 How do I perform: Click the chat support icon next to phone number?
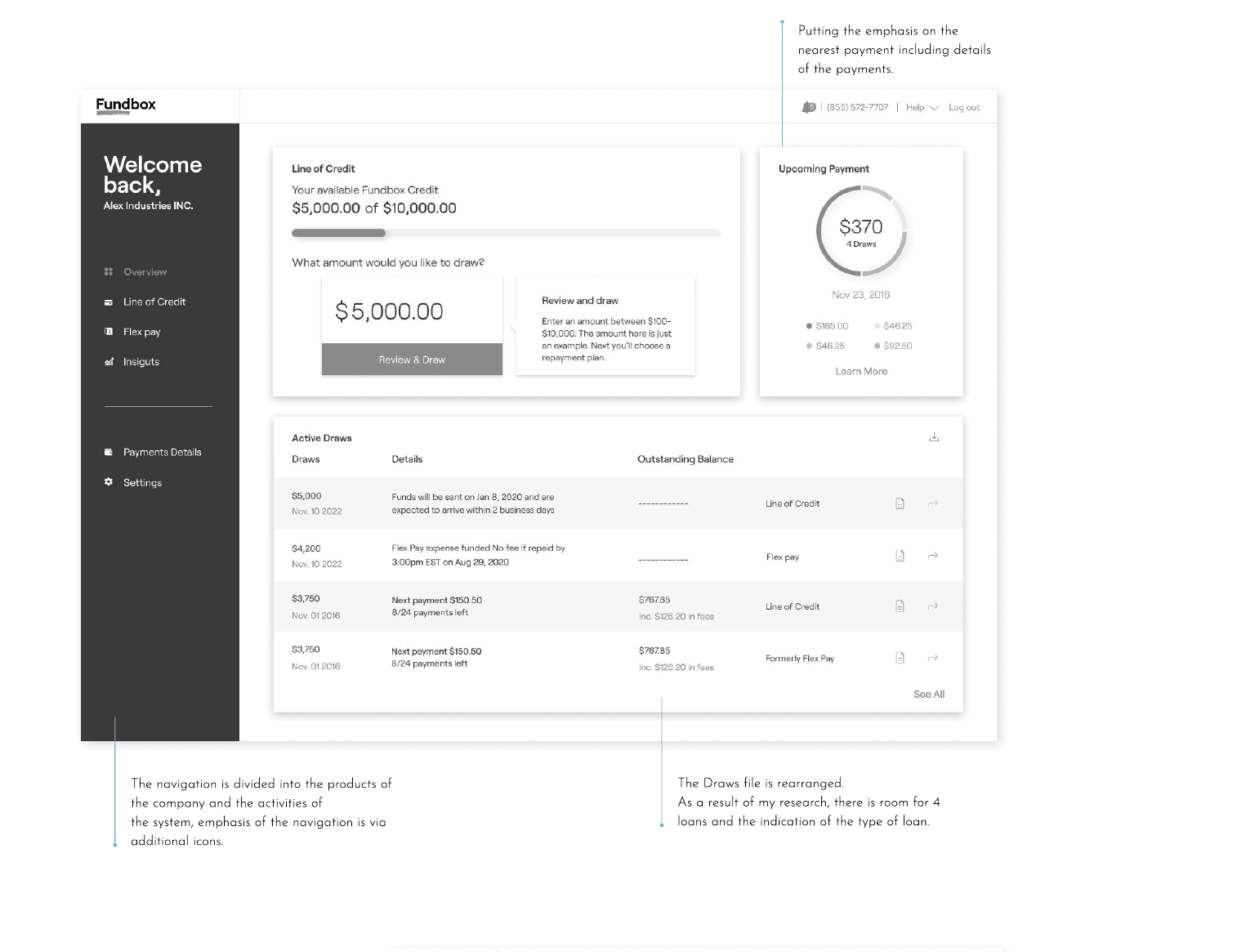pyautogui.click(x=809, y=107)
